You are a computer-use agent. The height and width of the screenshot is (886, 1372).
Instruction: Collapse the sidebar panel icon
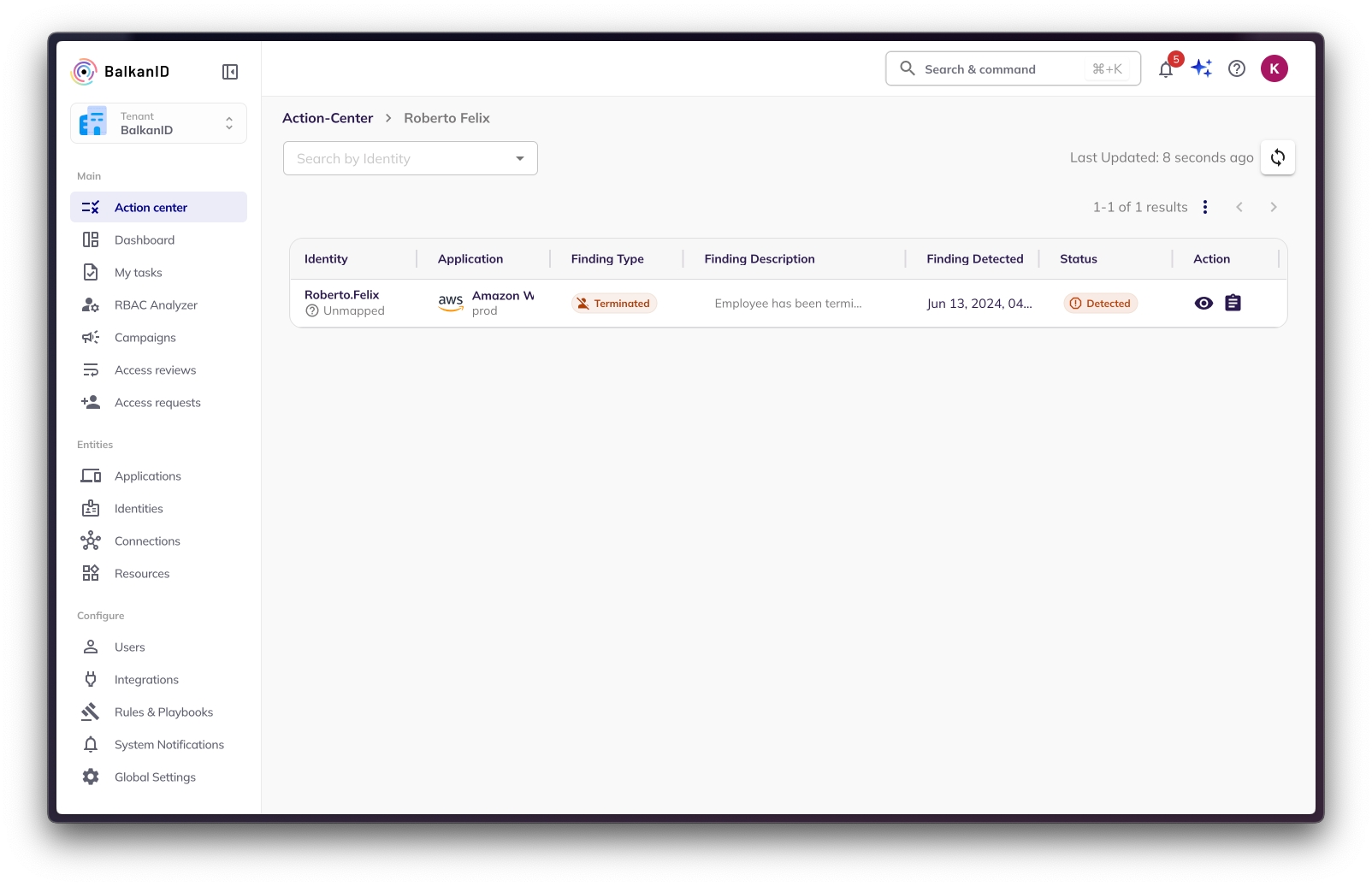230,72
